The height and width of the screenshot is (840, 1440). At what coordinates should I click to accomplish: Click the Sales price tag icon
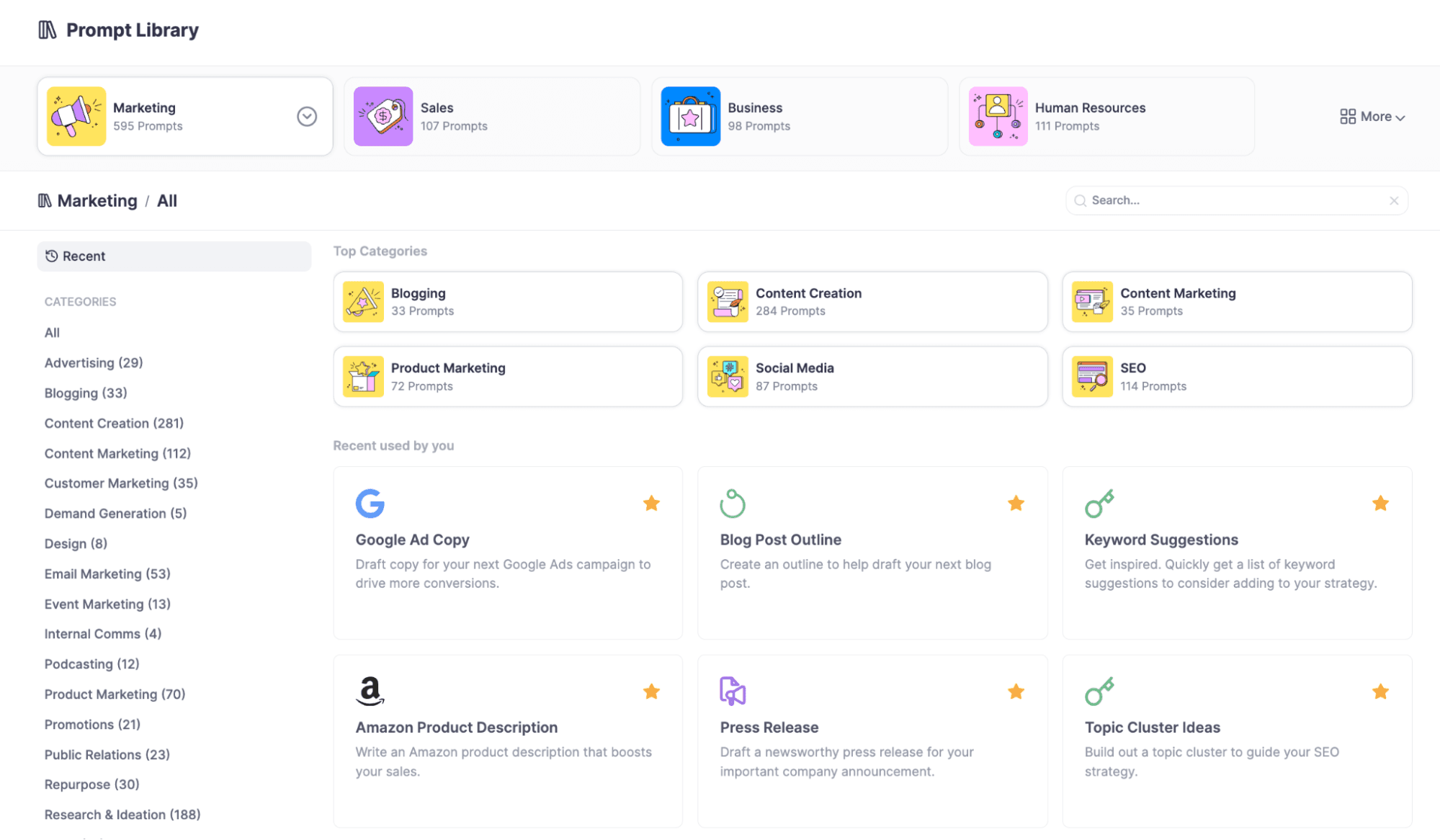tap(383, 117)
